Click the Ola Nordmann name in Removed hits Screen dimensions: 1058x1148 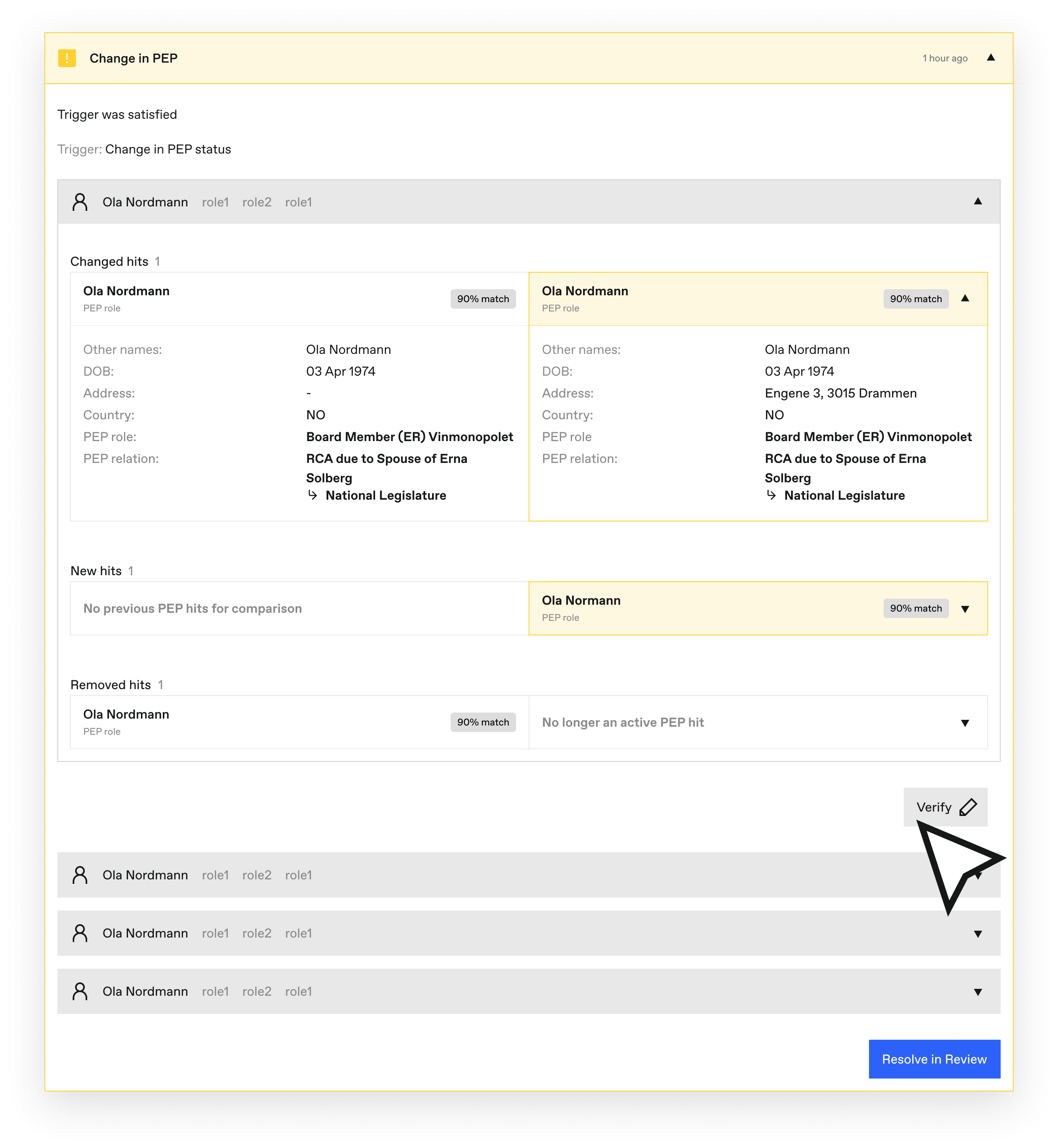click(x=126, y=714)
